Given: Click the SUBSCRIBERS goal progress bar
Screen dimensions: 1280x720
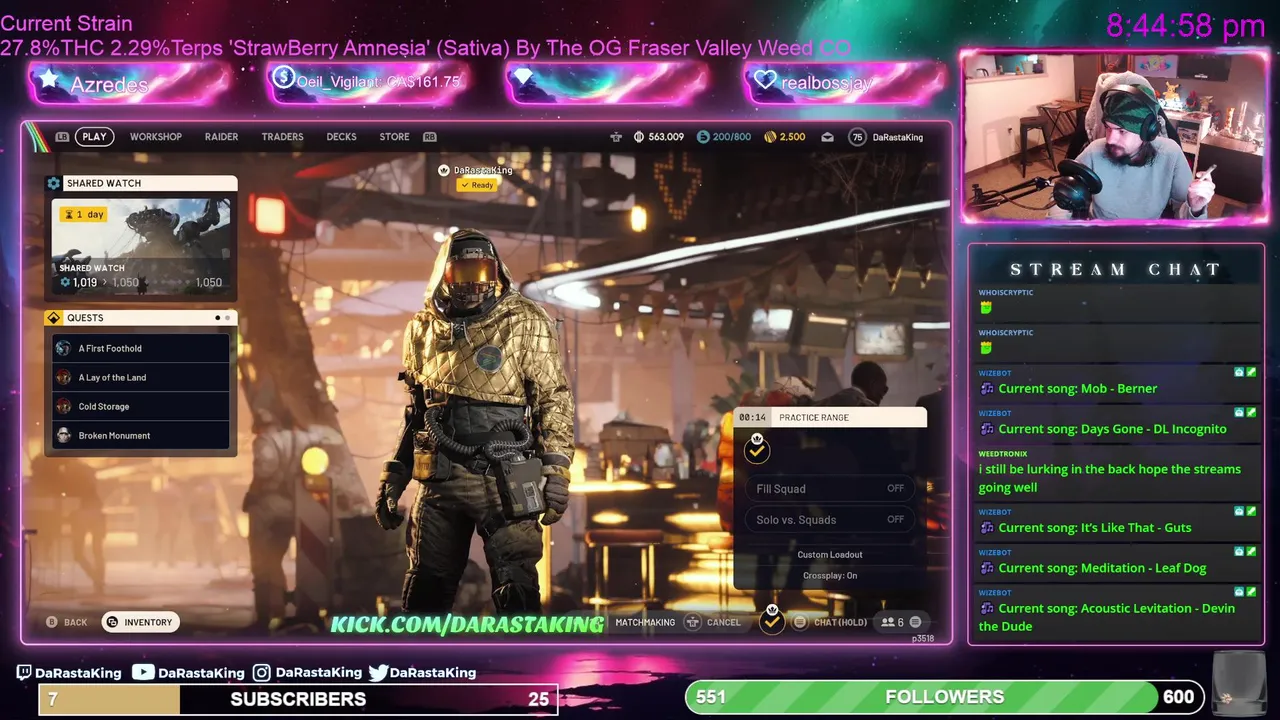Looking at the screenshot, I should click(x=298, y=699).
